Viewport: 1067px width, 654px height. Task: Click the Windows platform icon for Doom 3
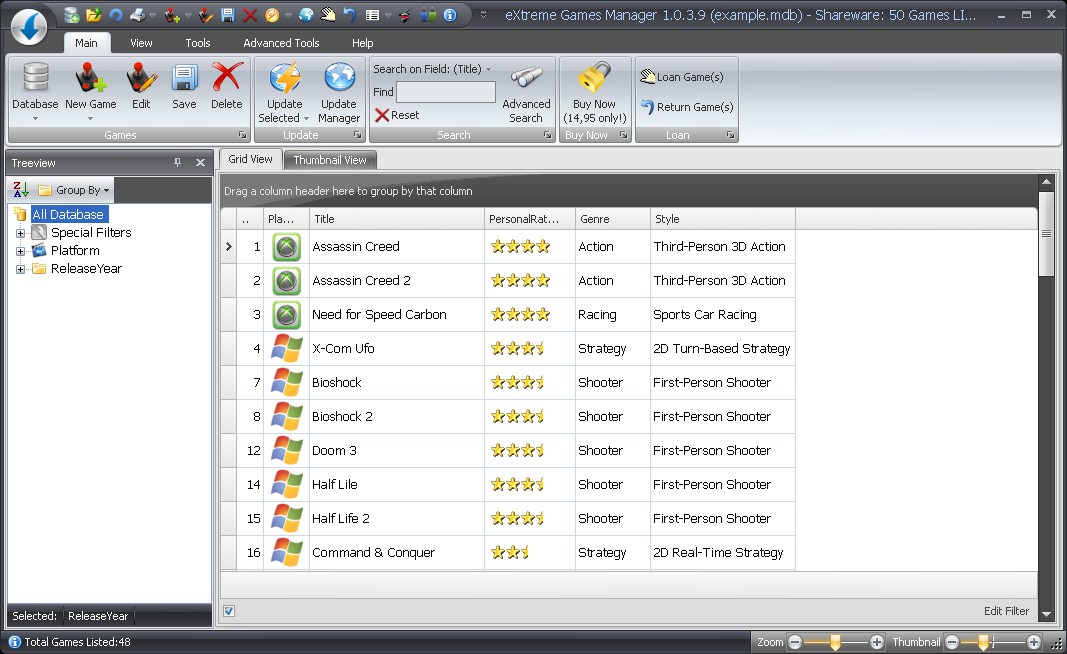286,451
